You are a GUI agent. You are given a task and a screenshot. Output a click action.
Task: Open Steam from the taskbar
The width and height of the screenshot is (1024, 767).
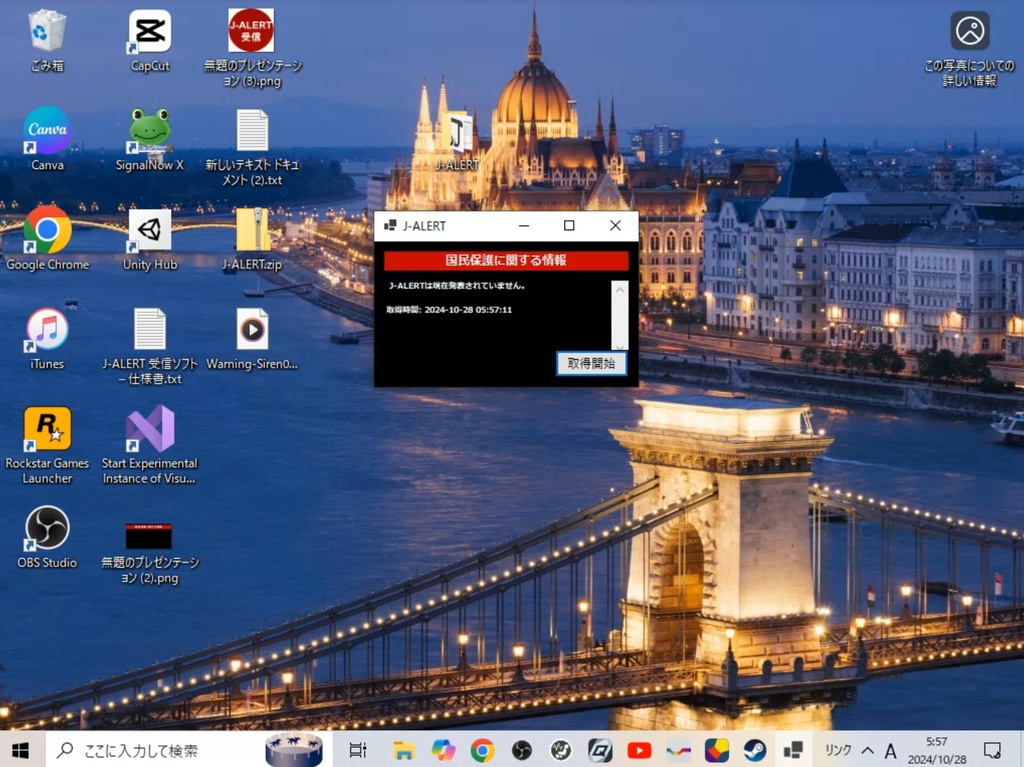[x=754, y=750]
